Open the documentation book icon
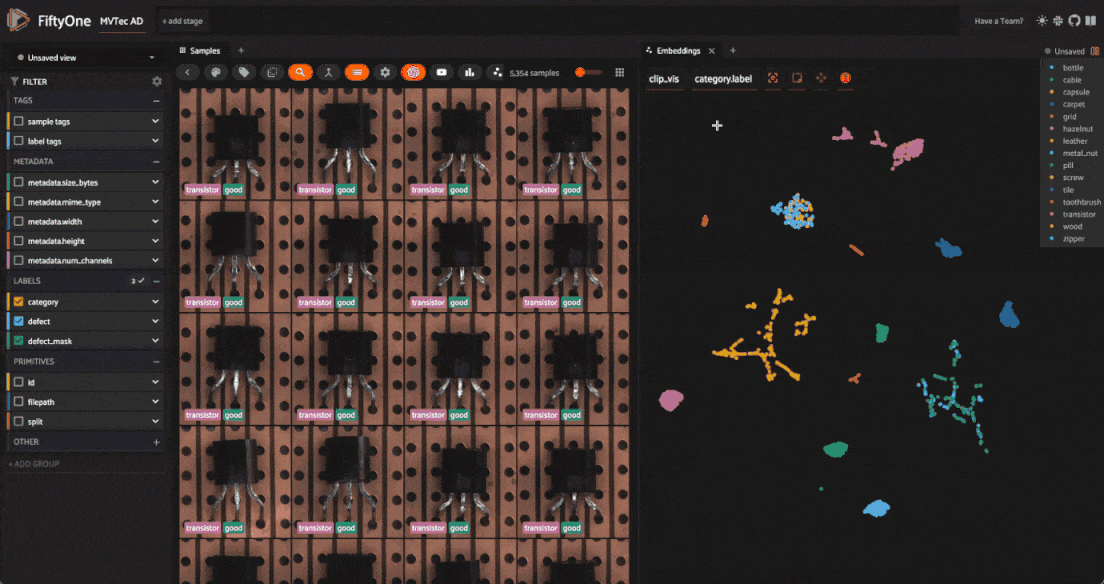 pos(1091,20)
